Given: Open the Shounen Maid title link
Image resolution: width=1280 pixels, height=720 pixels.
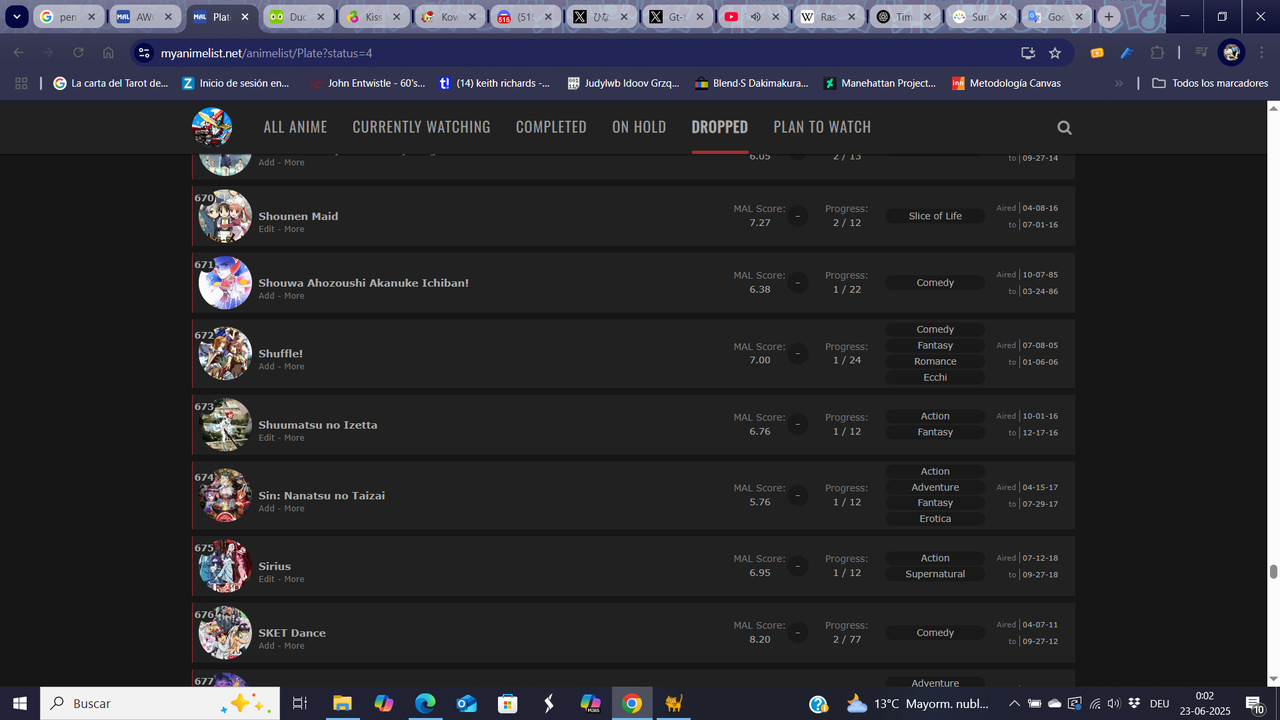Looking at the screenshot, I should pyautogui.click(x=298, y=216).
